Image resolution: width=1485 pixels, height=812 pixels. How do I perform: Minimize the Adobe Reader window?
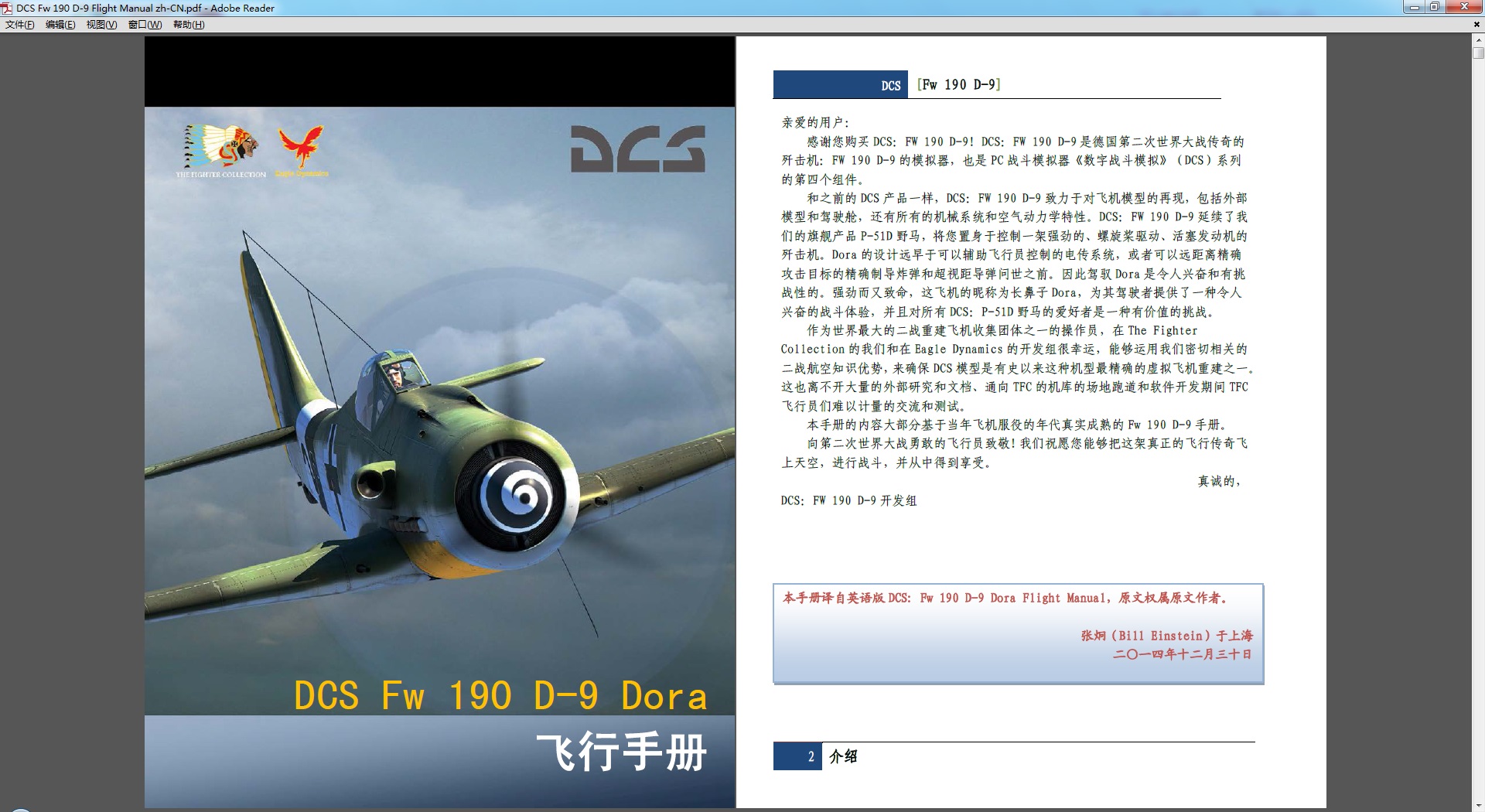[1414, 7]
